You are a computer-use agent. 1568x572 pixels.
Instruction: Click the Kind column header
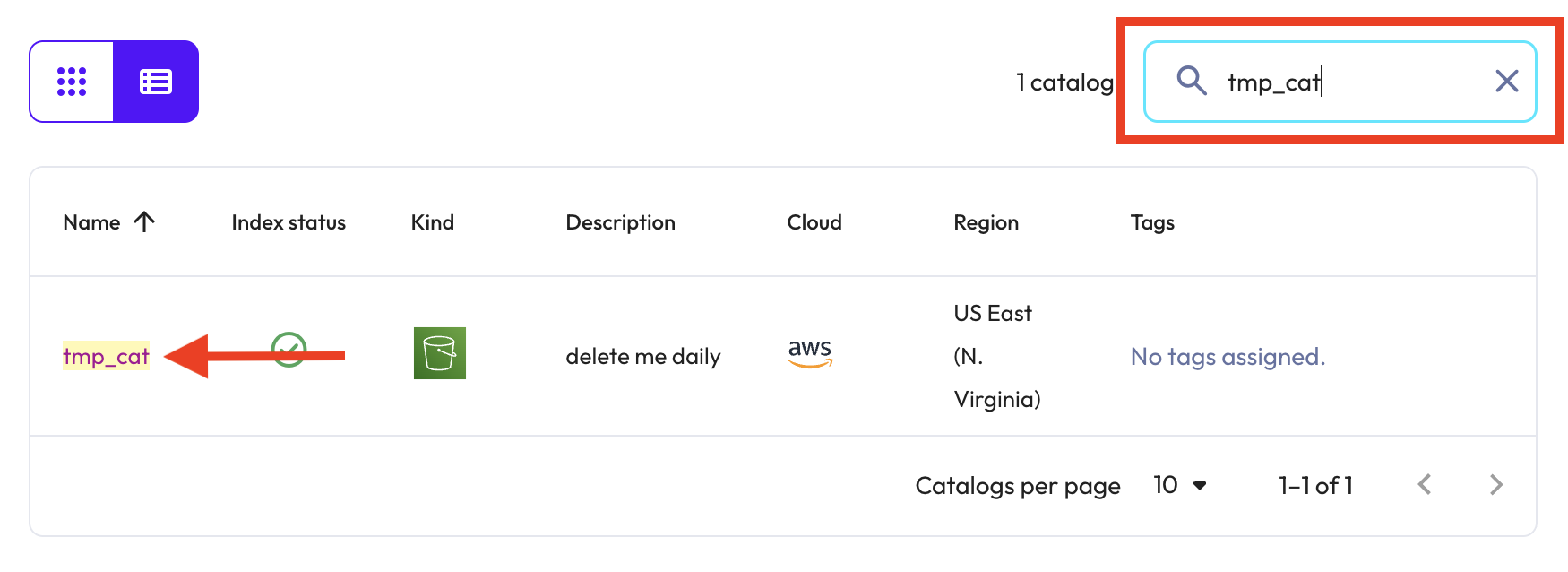(432, 222)
